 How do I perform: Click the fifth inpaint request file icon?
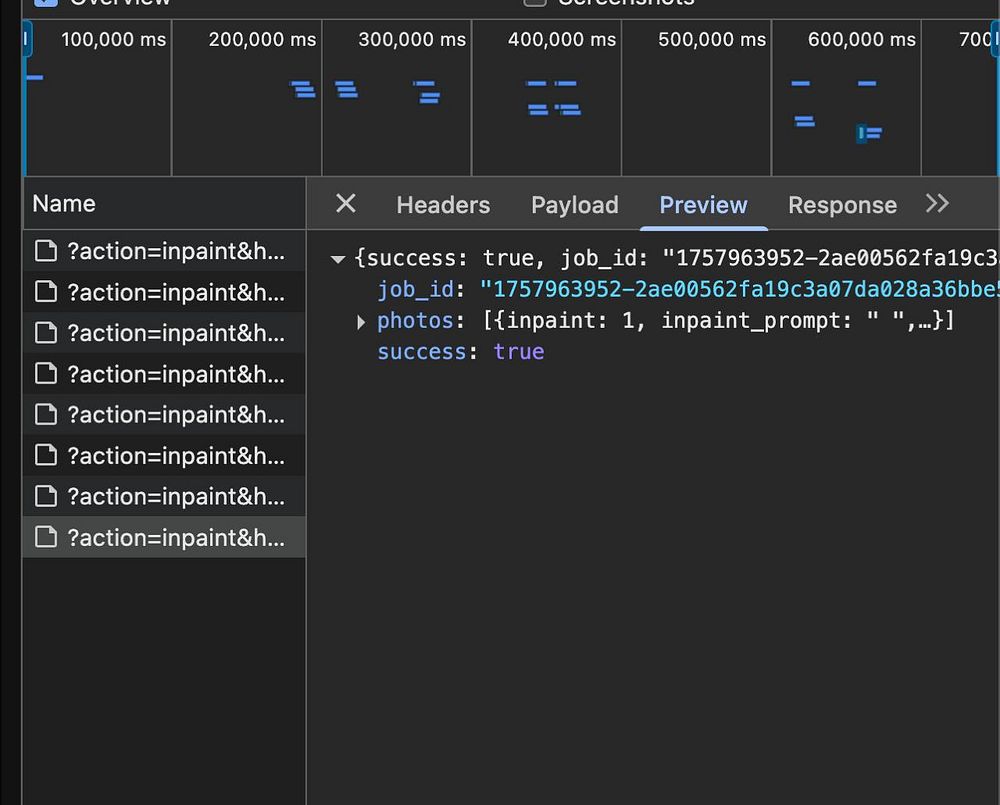click(x=46, y=414)
